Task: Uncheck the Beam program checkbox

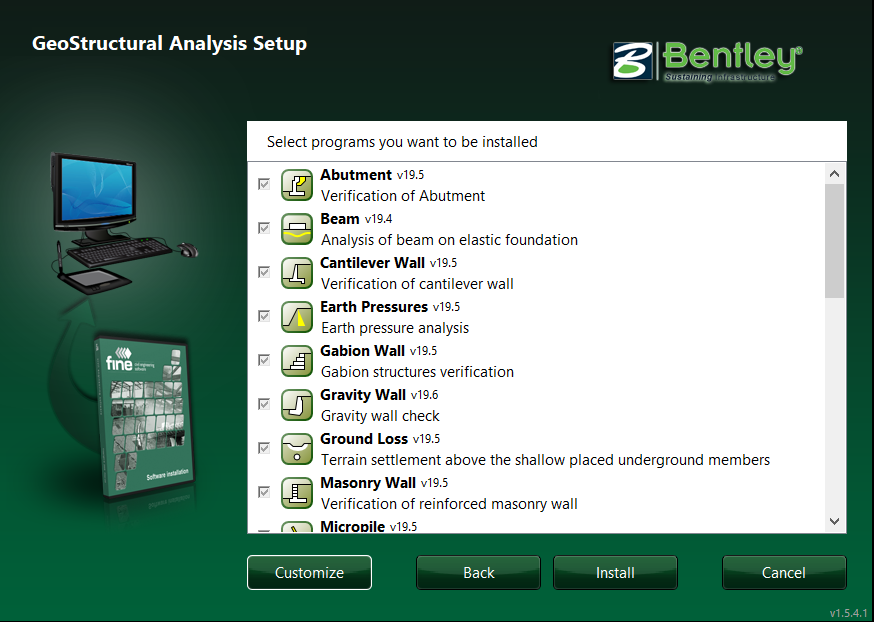Action: tap(264, 228)
